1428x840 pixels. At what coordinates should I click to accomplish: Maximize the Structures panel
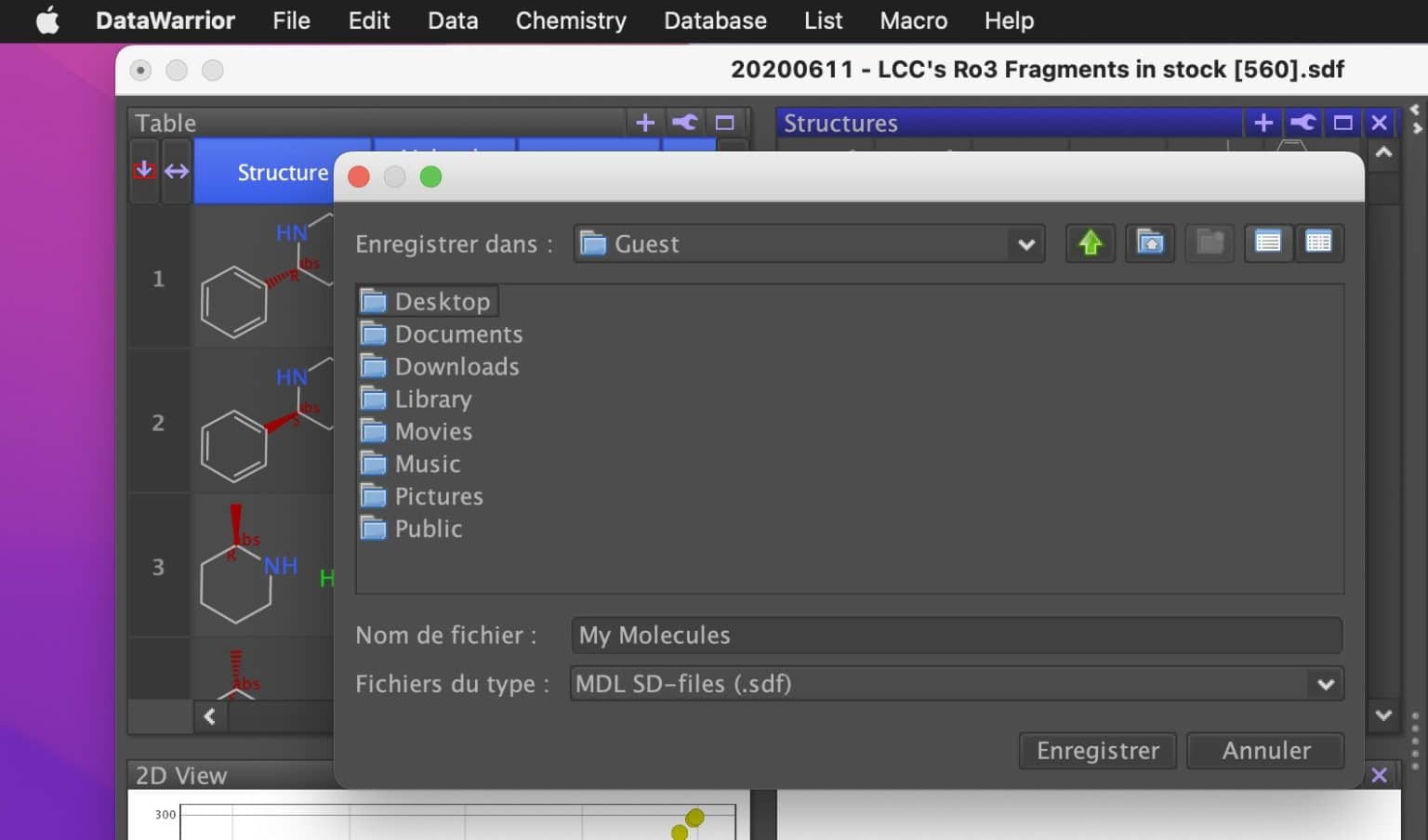coord(1342,123)
